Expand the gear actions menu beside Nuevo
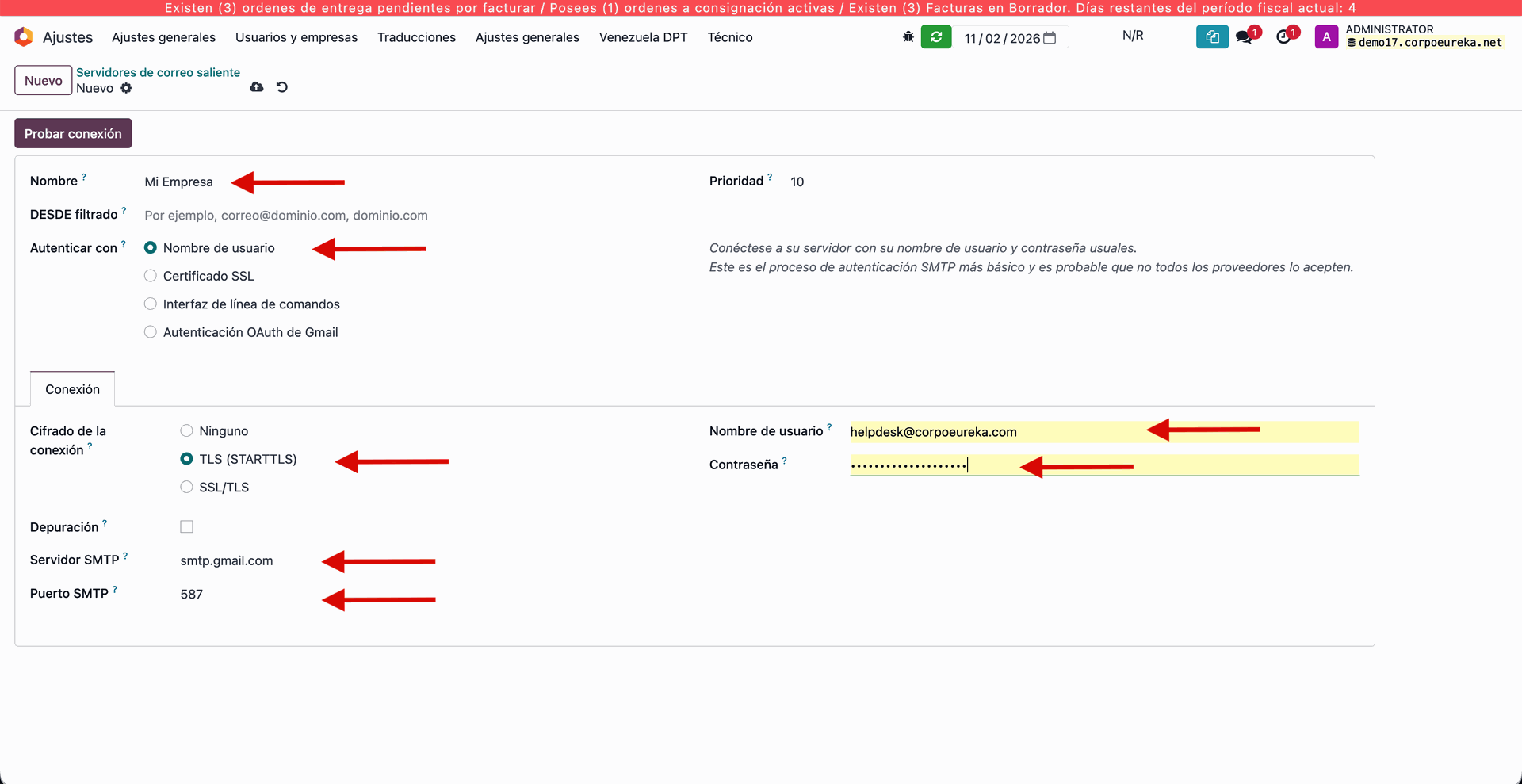Viewport: 1522px width, 784px height. pyautogui.click(x=126, y=89)
